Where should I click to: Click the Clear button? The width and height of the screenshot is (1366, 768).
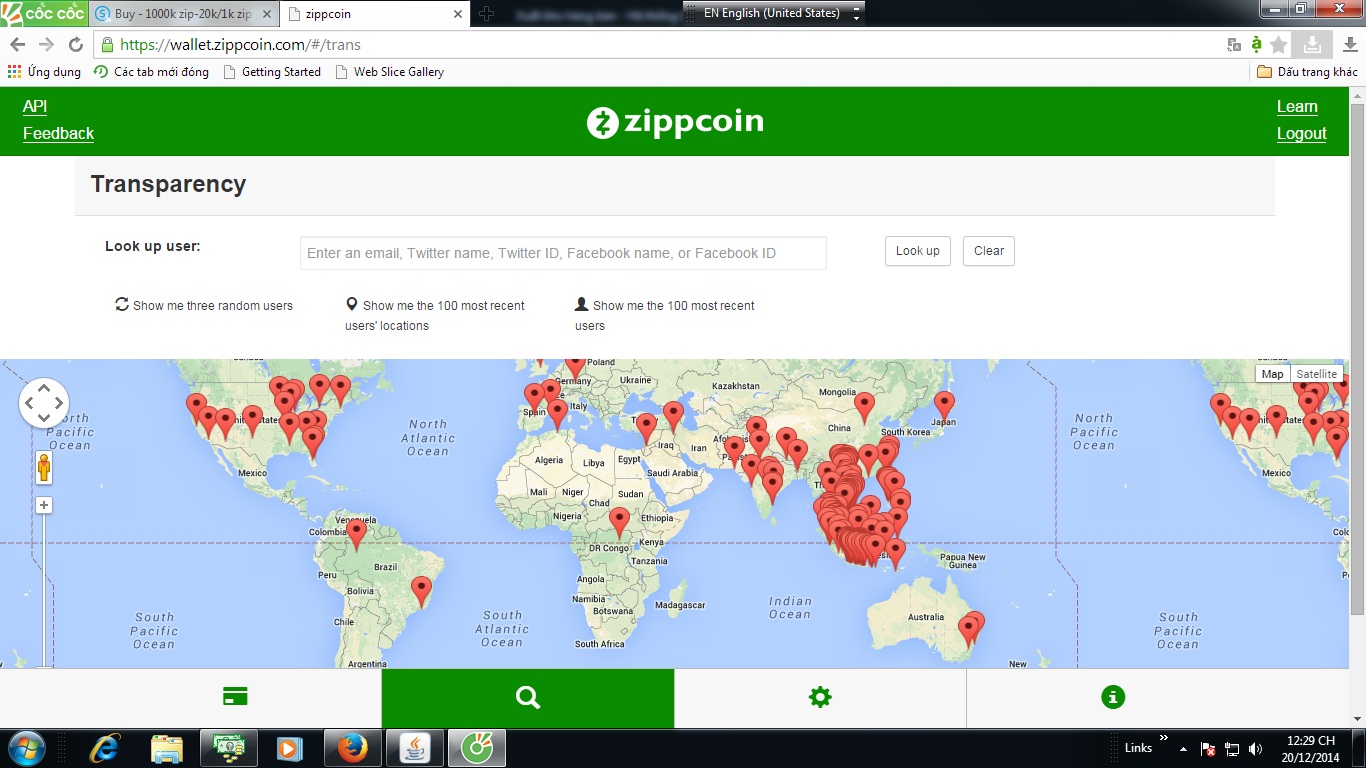[x=989, y=251]
